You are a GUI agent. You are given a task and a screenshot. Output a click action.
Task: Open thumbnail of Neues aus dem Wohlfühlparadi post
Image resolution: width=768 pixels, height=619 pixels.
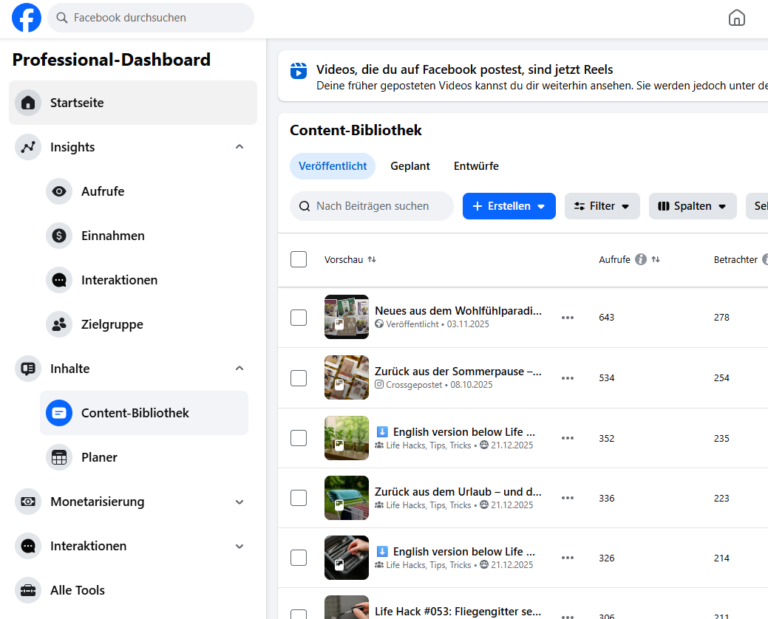point(346,317)
